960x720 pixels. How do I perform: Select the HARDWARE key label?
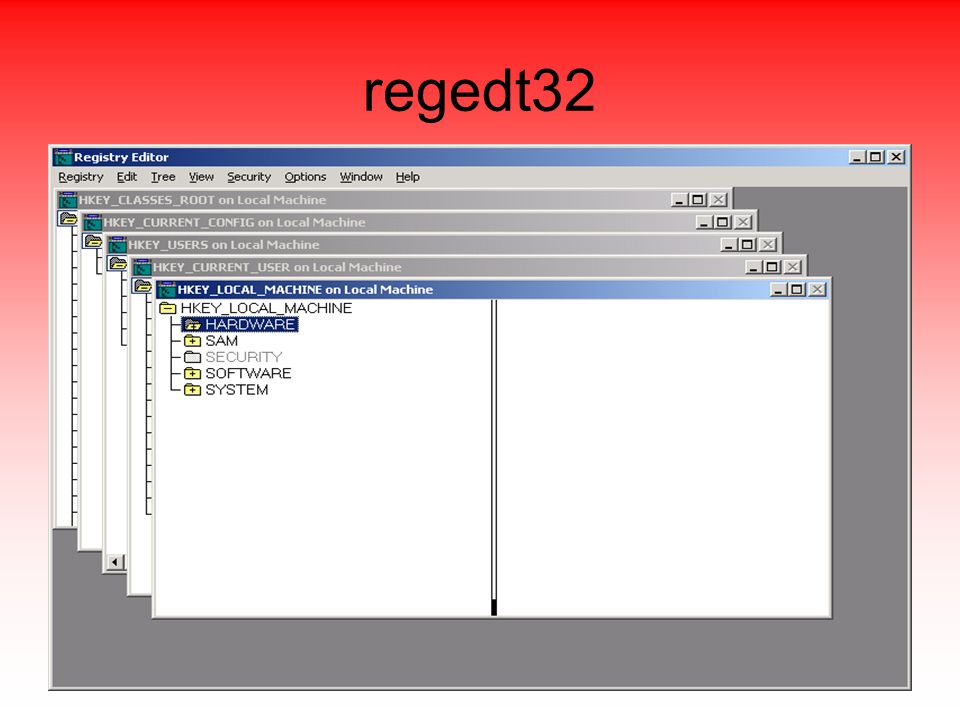(250, 324)
